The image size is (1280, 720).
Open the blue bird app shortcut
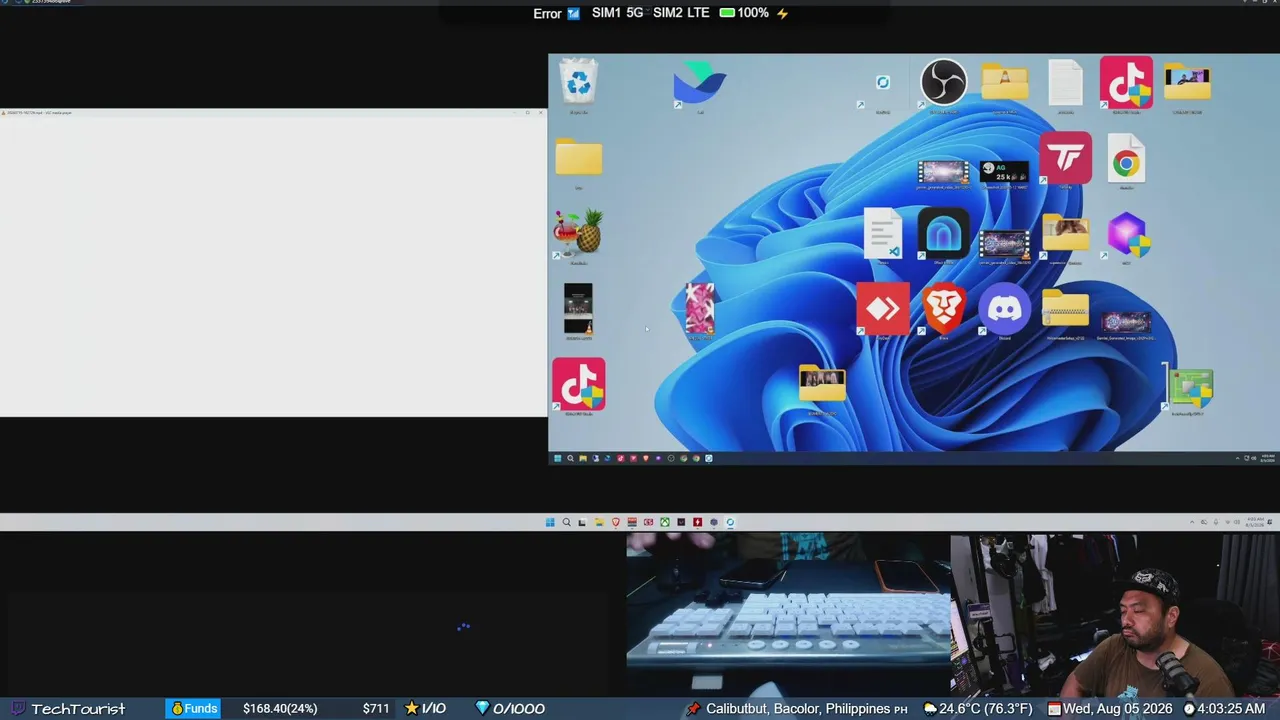700,82
